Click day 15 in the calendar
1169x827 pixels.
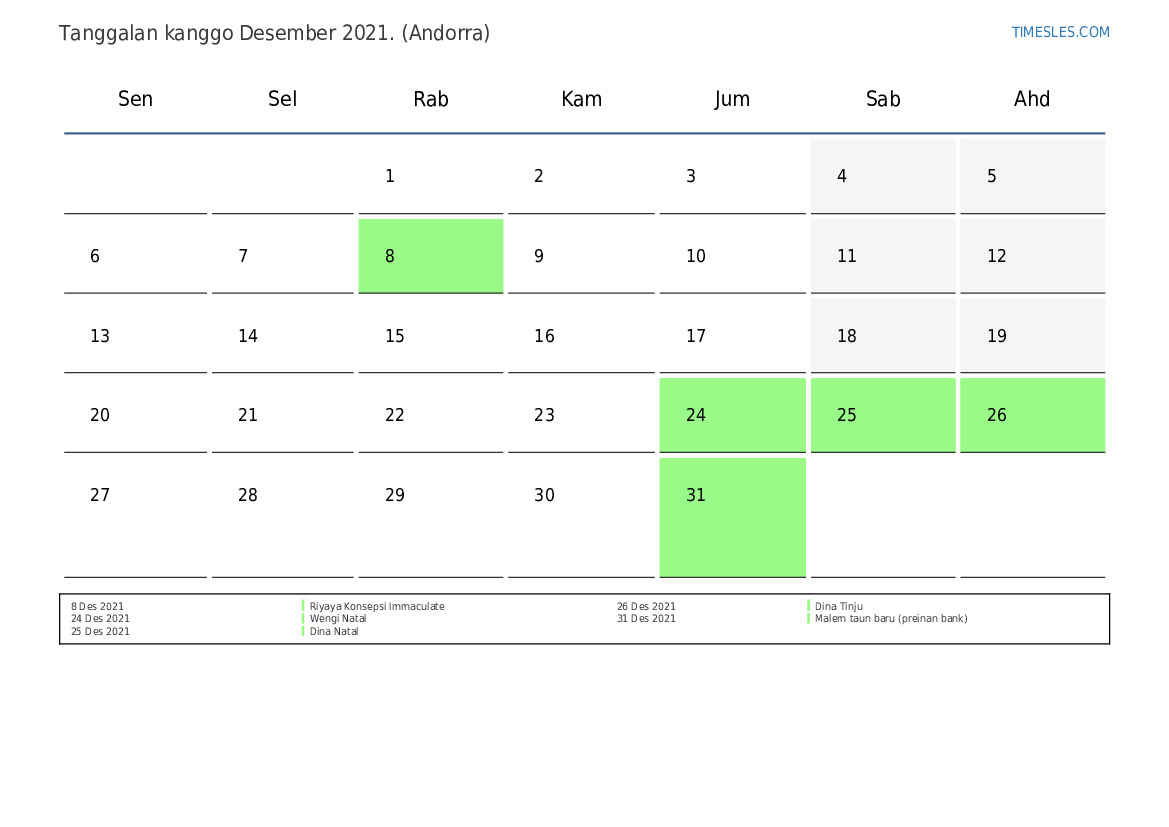(431, 336)
